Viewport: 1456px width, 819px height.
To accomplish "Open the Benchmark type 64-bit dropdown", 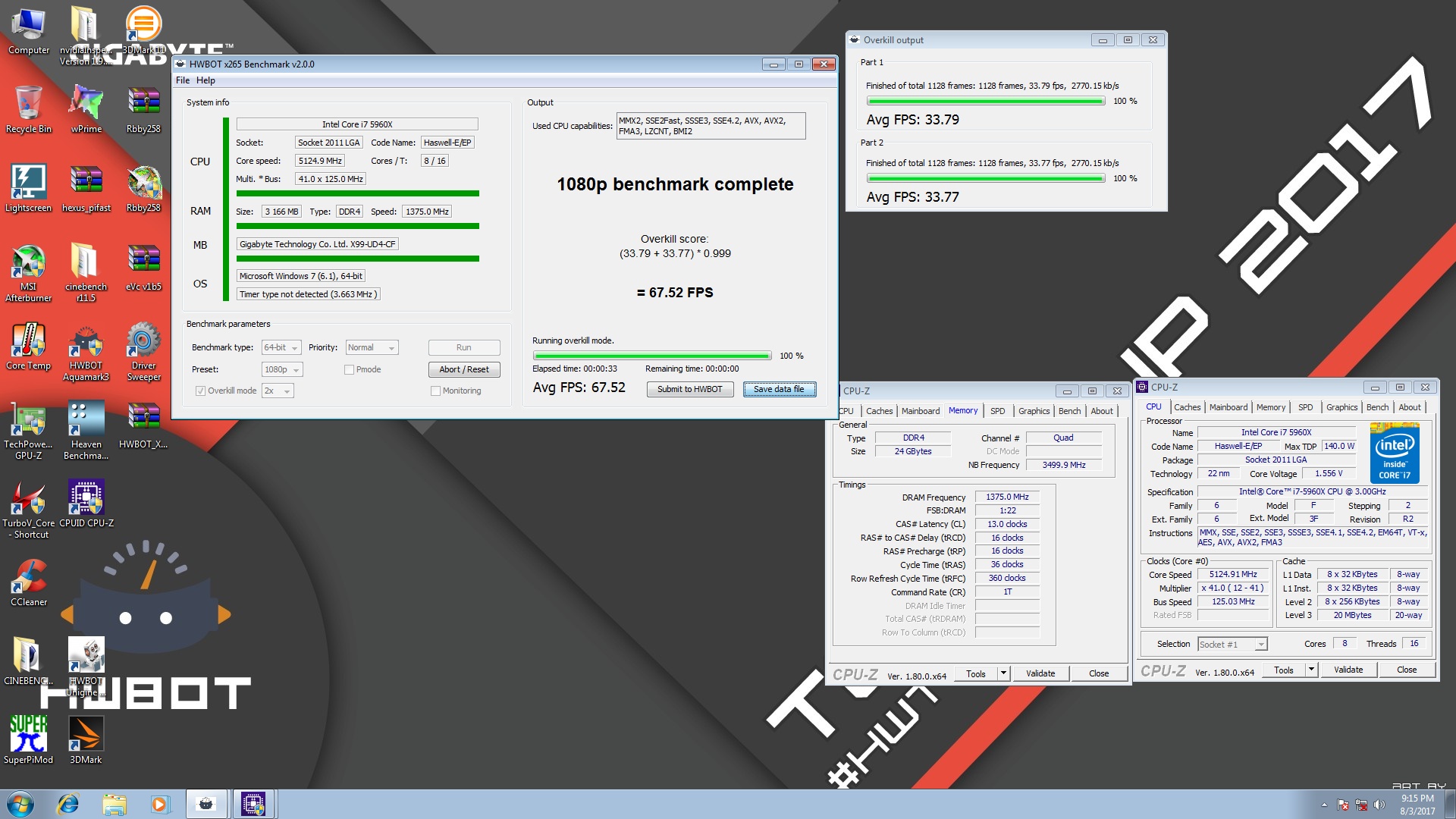I will (281, 348).
